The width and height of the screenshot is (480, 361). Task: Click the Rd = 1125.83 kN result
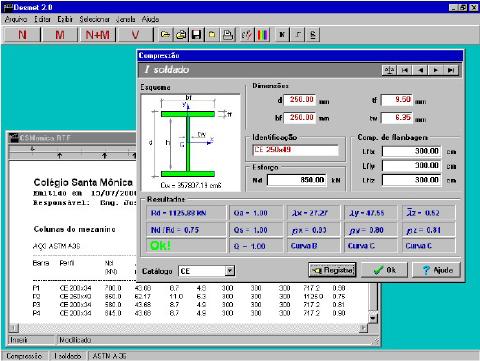tap(186, 213)
